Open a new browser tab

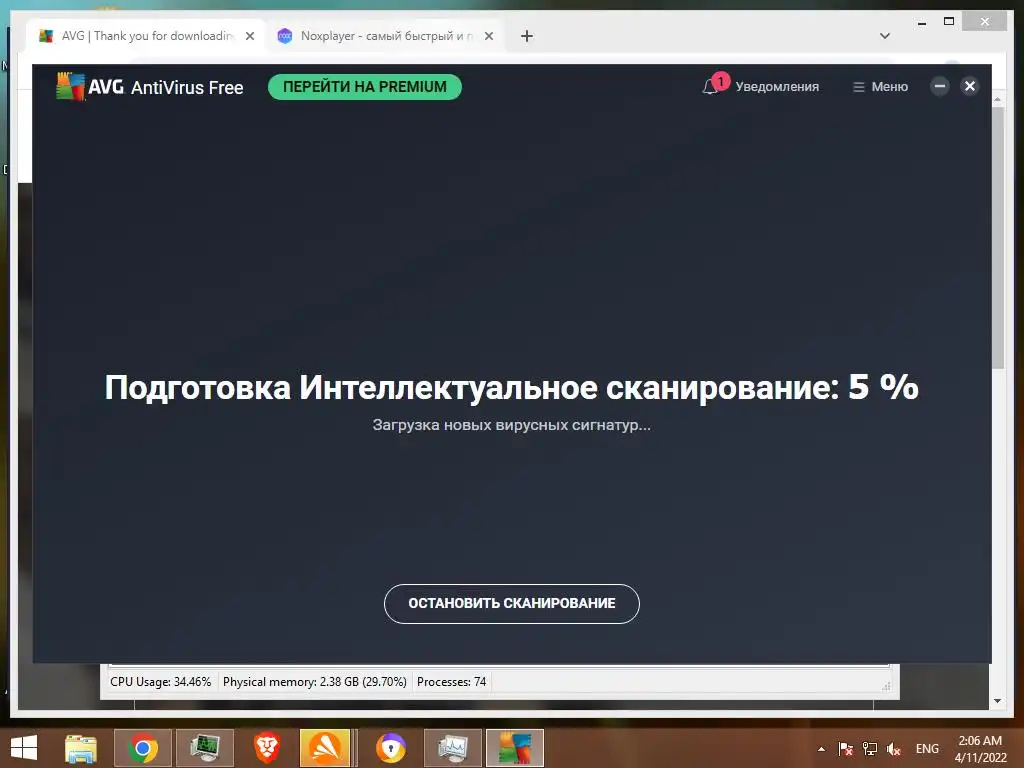pyautogui.click(x=527, y=36)
